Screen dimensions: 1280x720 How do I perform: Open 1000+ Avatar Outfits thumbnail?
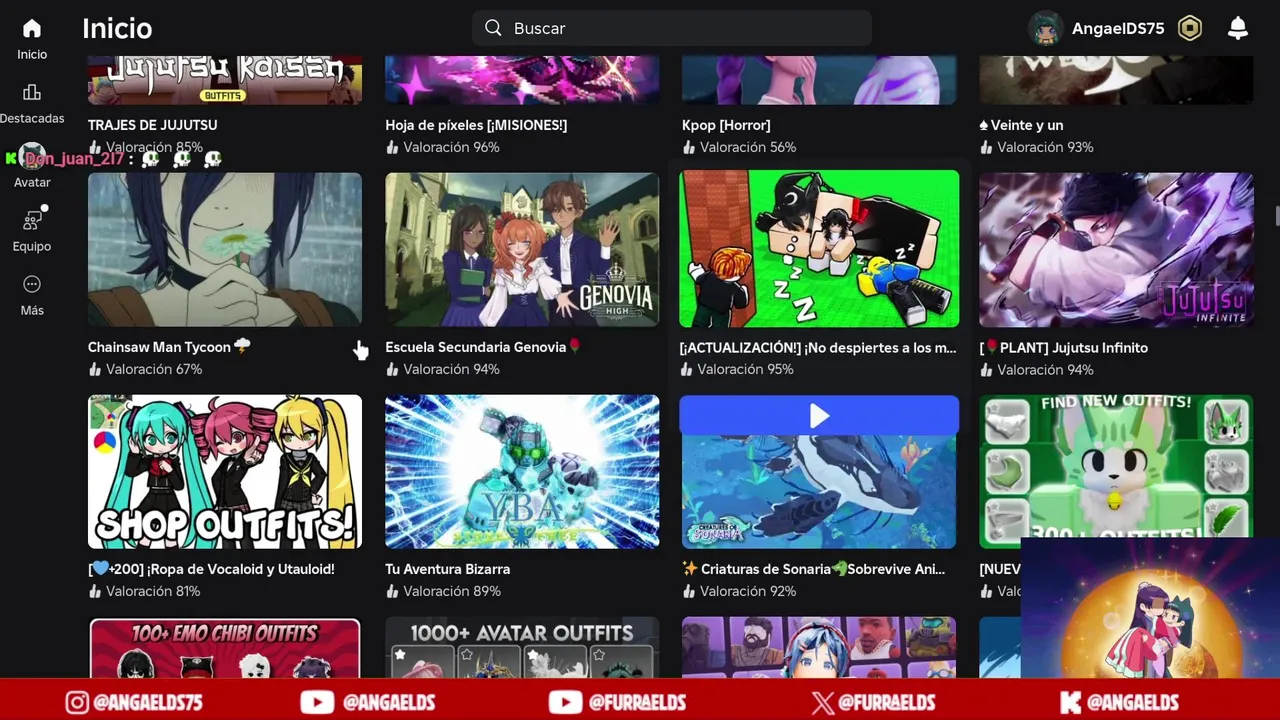(522, 648)
